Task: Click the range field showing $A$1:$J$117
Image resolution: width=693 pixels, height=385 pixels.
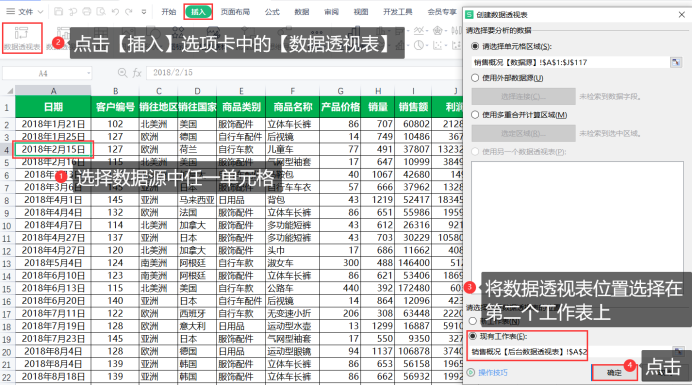Action: pos(570,62)
